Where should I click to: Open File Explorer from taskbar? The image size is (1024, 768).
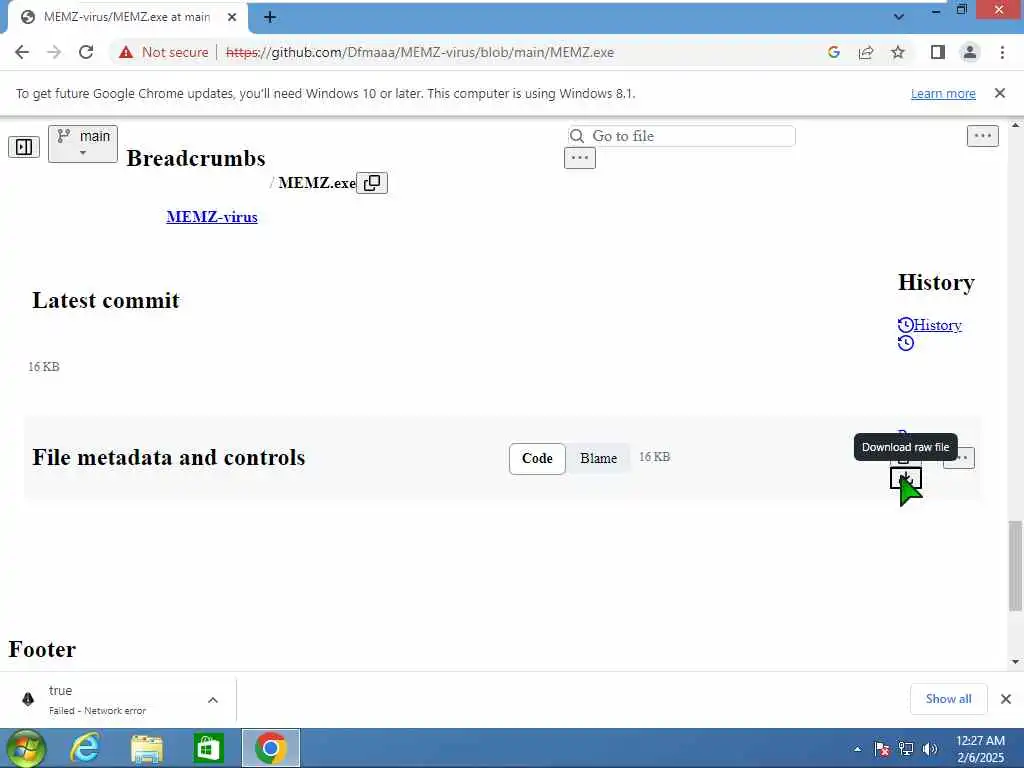(147, 748)
